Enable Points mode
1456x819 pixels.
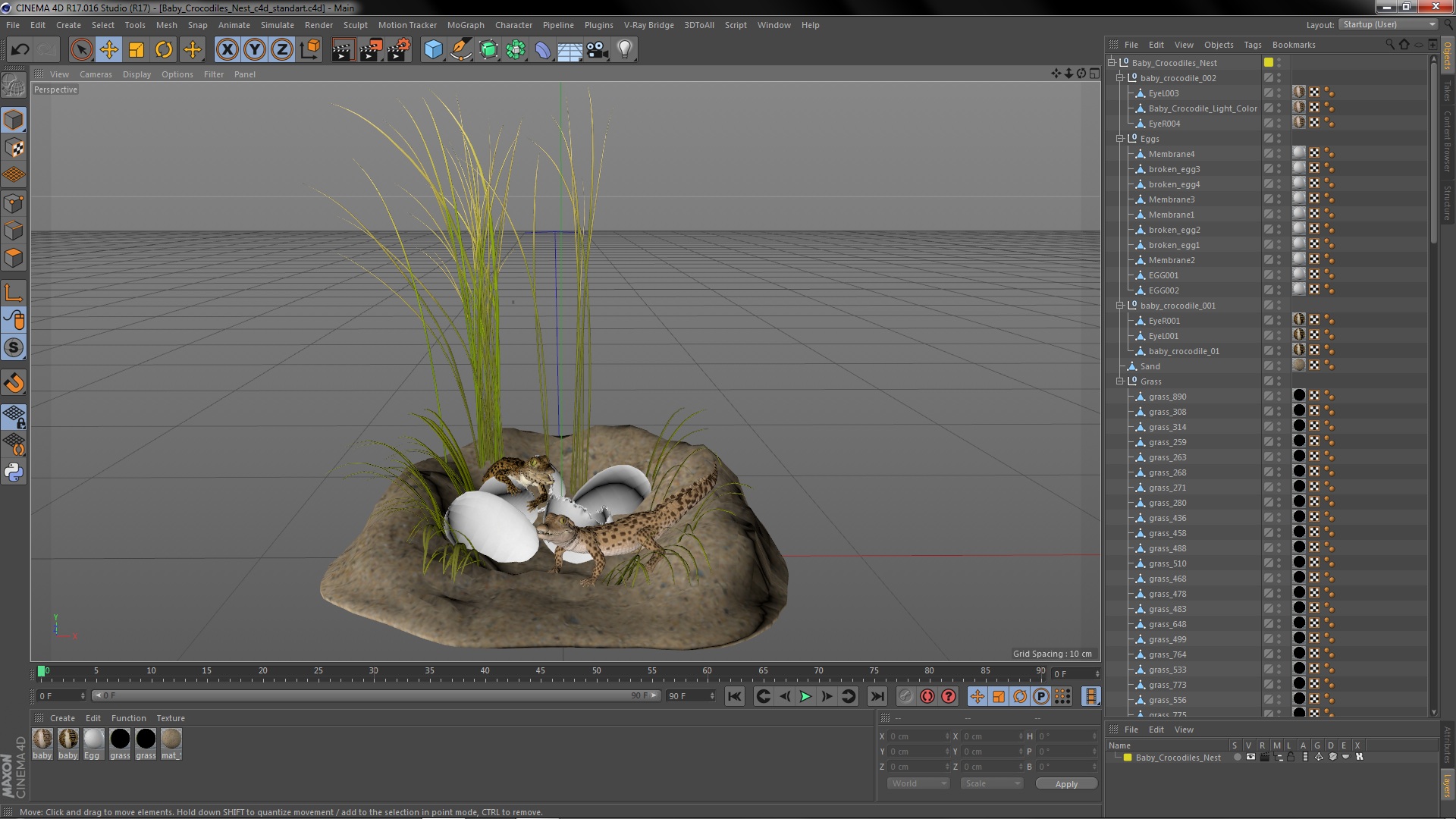click(x=14, y=203)
